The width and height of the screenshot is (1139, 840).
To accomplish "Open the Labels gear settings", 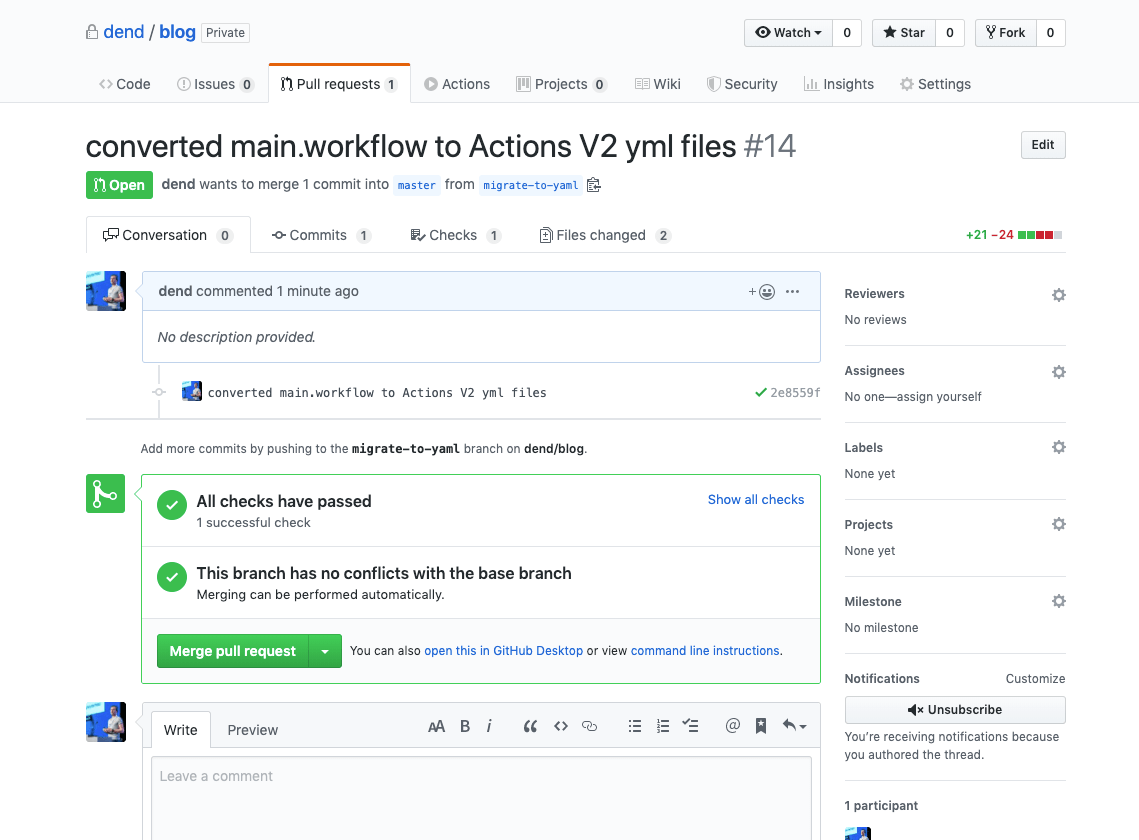I will (1058, 447).
